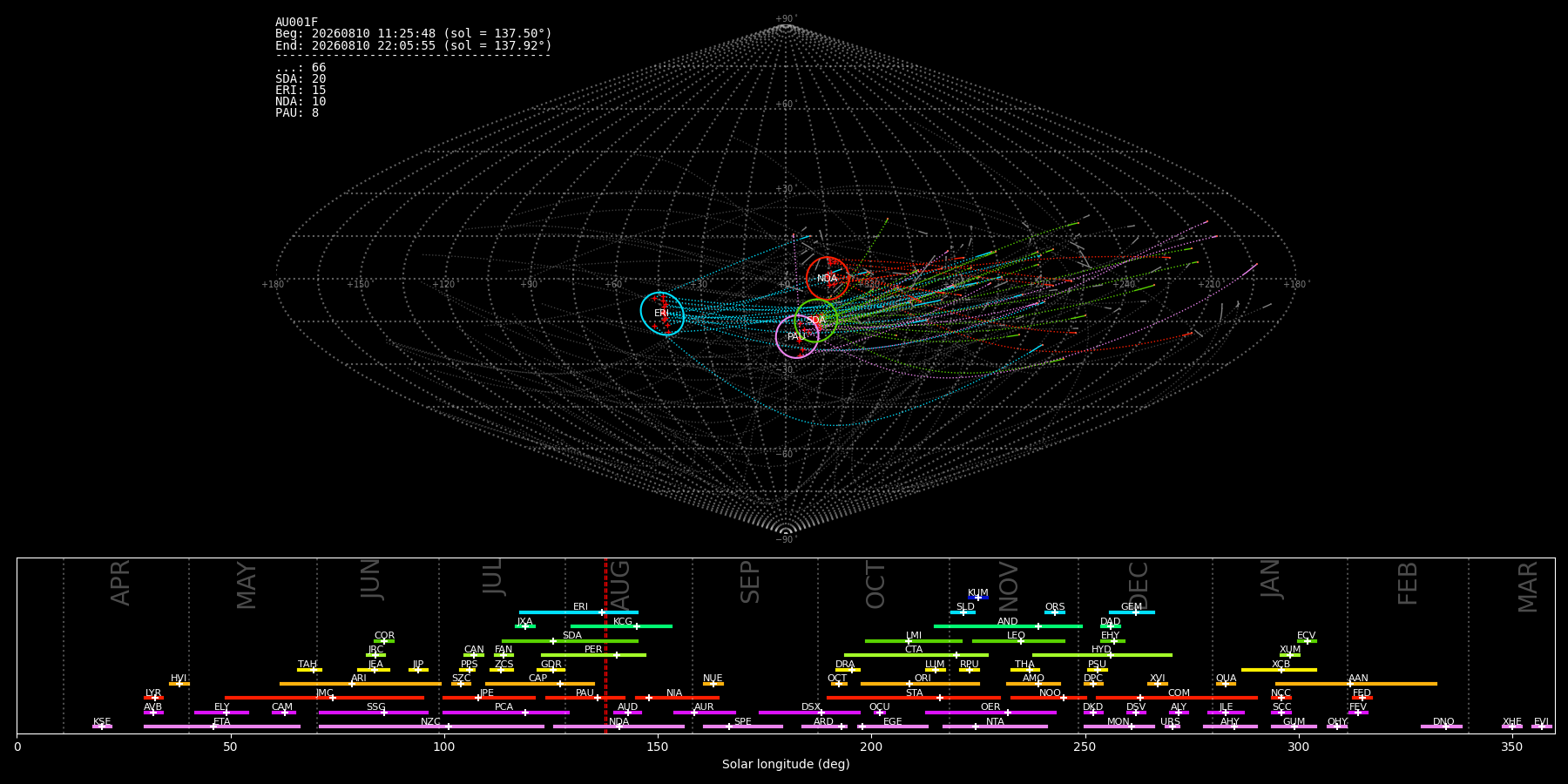This screenshot has height=784, width=1568.
Task: Click the Solar longitude axis label
Action: click(786, 764)
